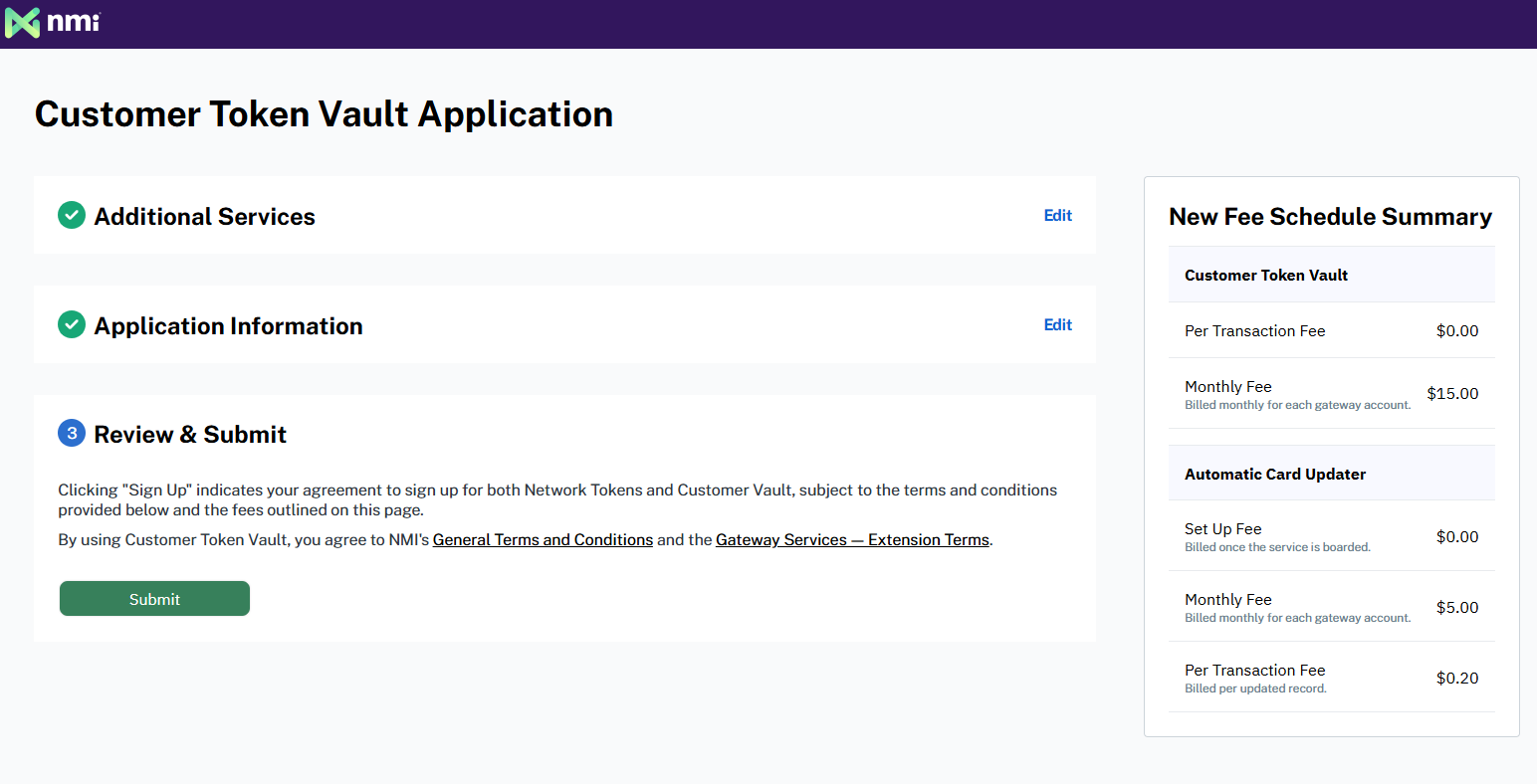Select the Application Information heading
Viewport: 1537px width, 784px height.
(228, 325)
